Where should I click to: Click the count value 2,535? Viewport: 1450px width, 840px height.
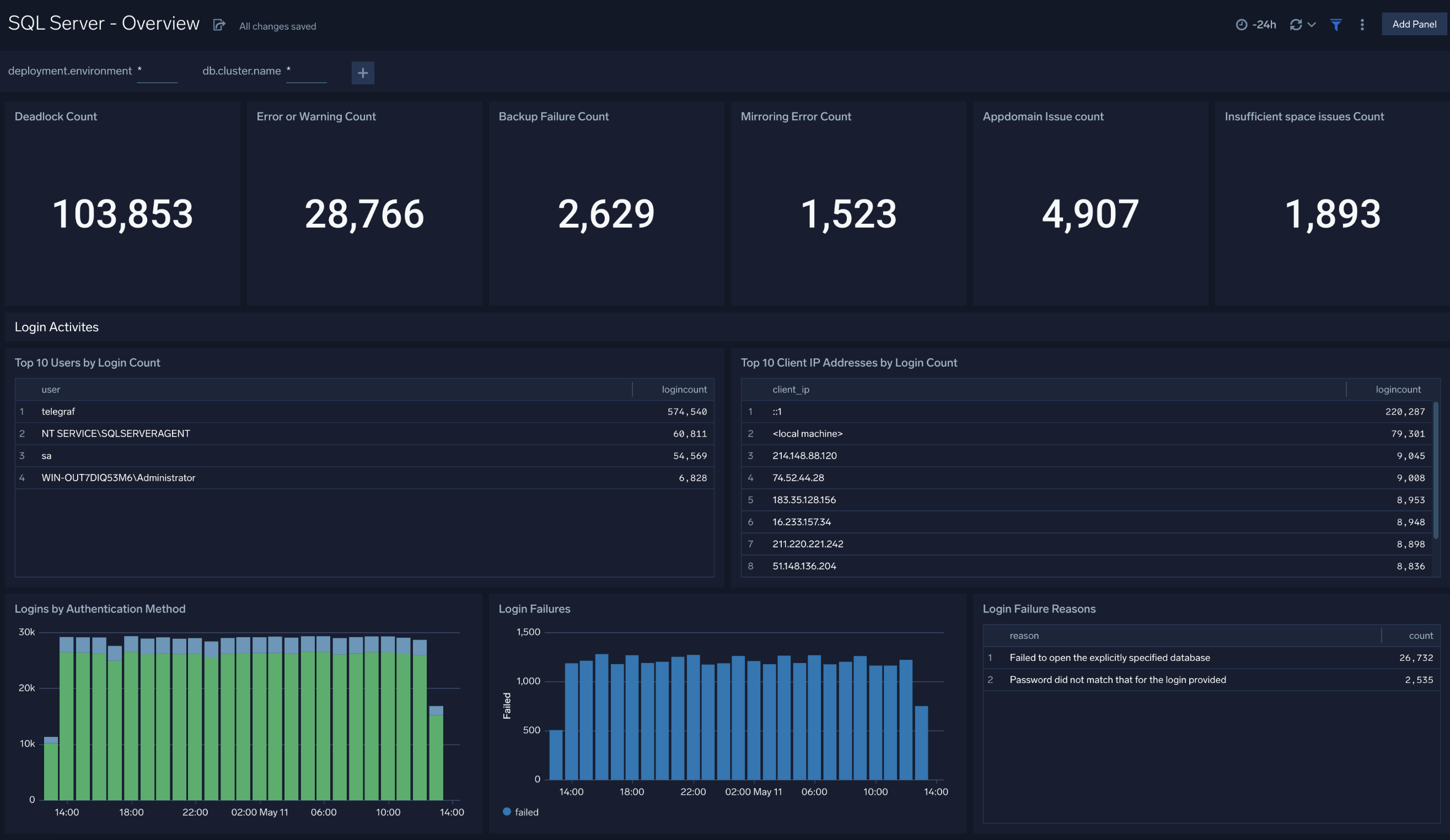[x=1419, y=680]
